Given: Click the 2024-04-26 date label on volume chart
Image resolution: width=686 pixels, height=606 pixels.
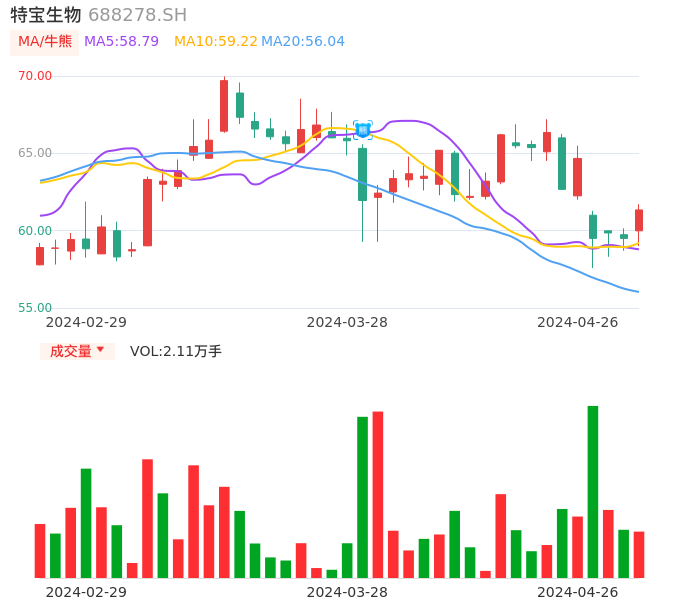Looking at the screenshot, I should point(577,592).
